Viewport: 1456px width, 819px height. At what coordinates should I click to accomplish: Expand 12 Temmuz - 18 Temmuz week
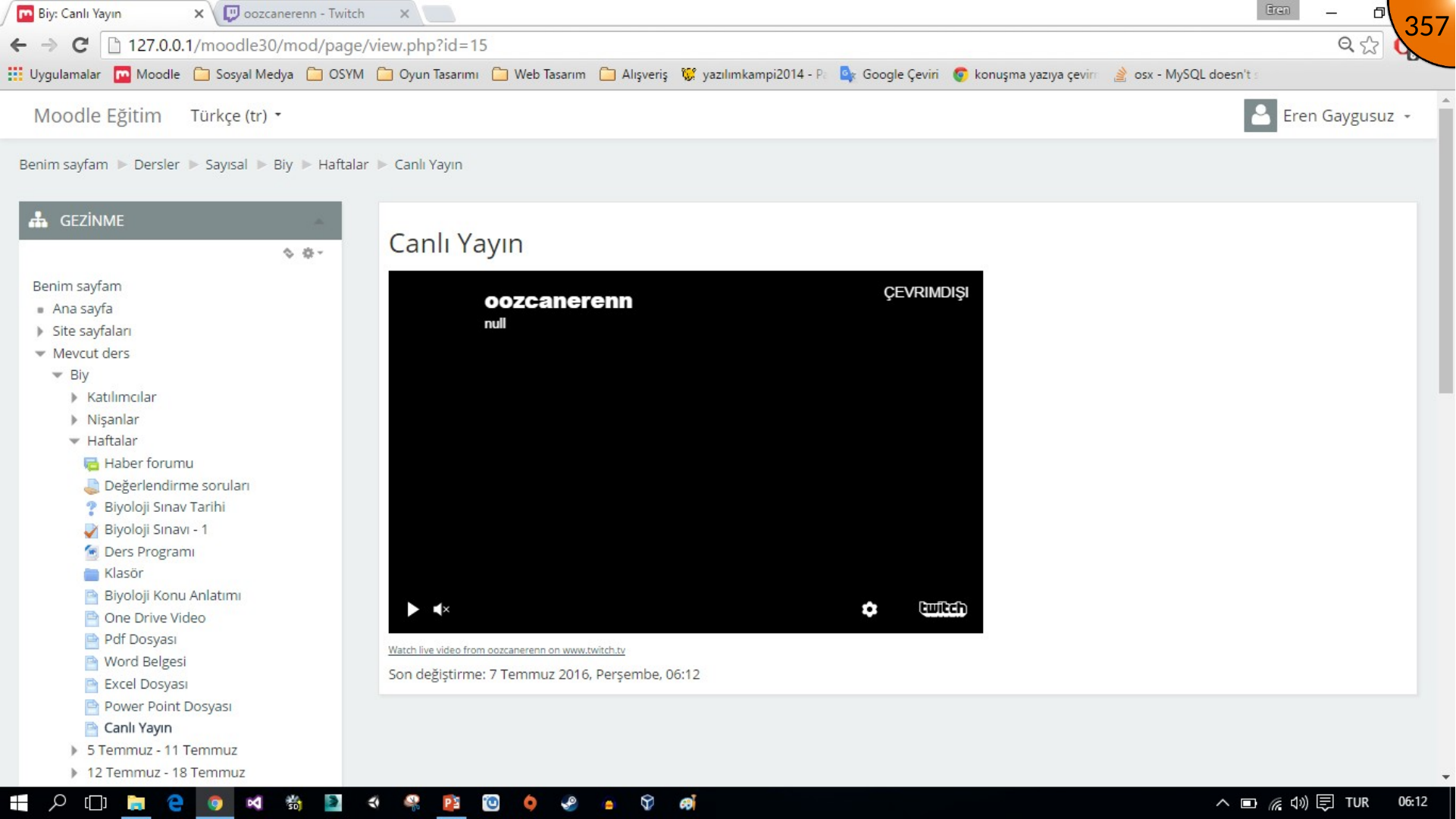(74, 772)
